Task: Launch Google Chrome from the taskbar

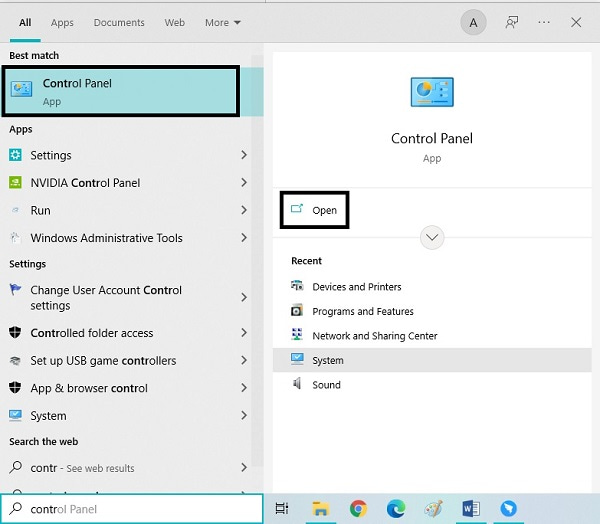Action: 358,509
